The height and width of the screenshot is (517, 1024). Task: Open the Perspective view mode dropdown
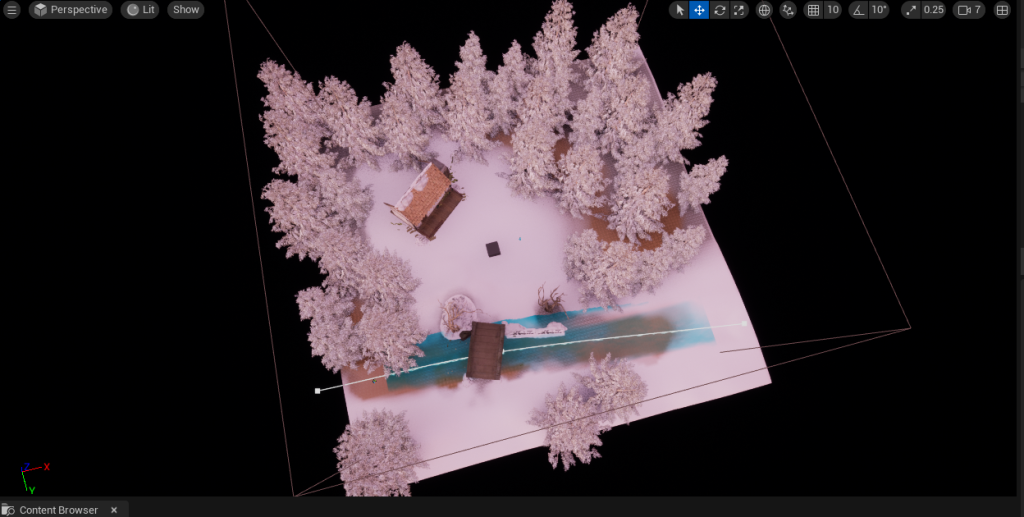70,10
